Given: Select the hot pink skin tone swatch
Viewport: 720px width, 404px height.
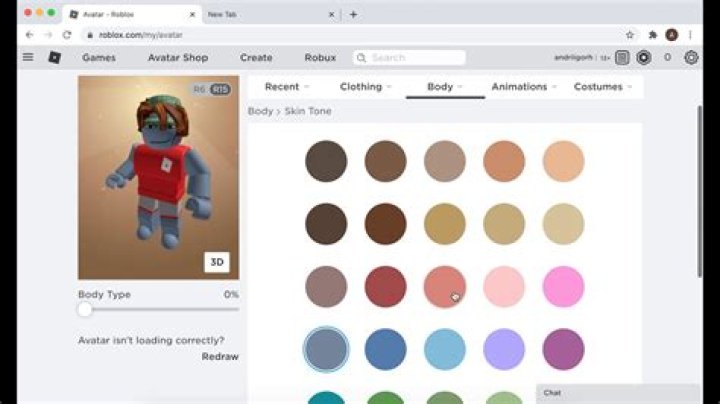Looking at the screenshot, I should pos(563,287).
